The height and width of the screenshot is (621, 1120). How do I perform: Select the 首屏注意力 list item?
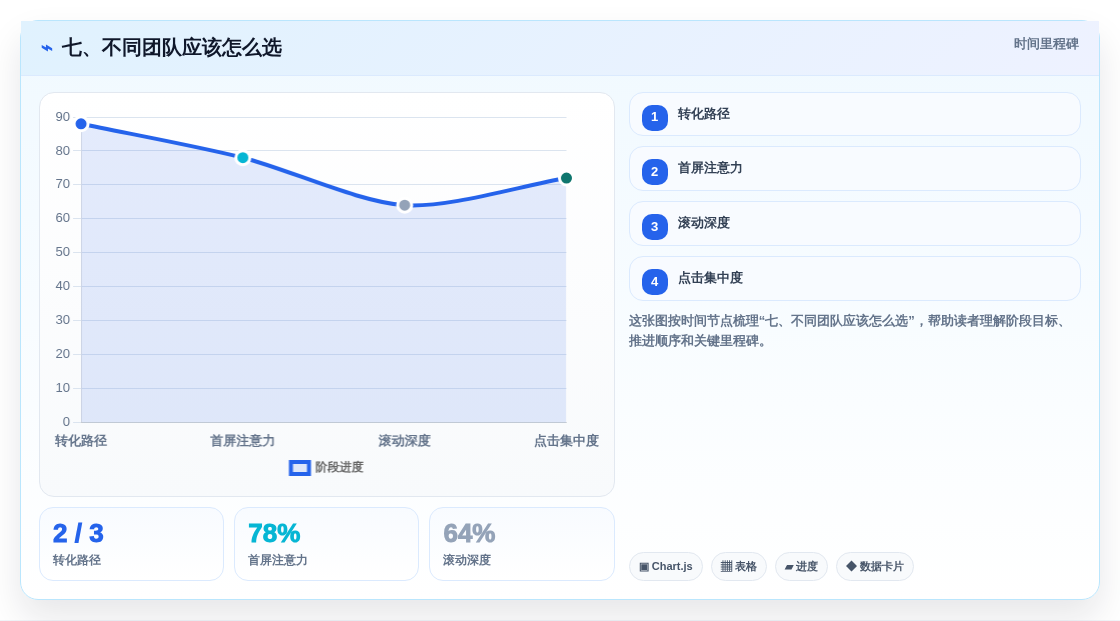(x=854, y=169)
